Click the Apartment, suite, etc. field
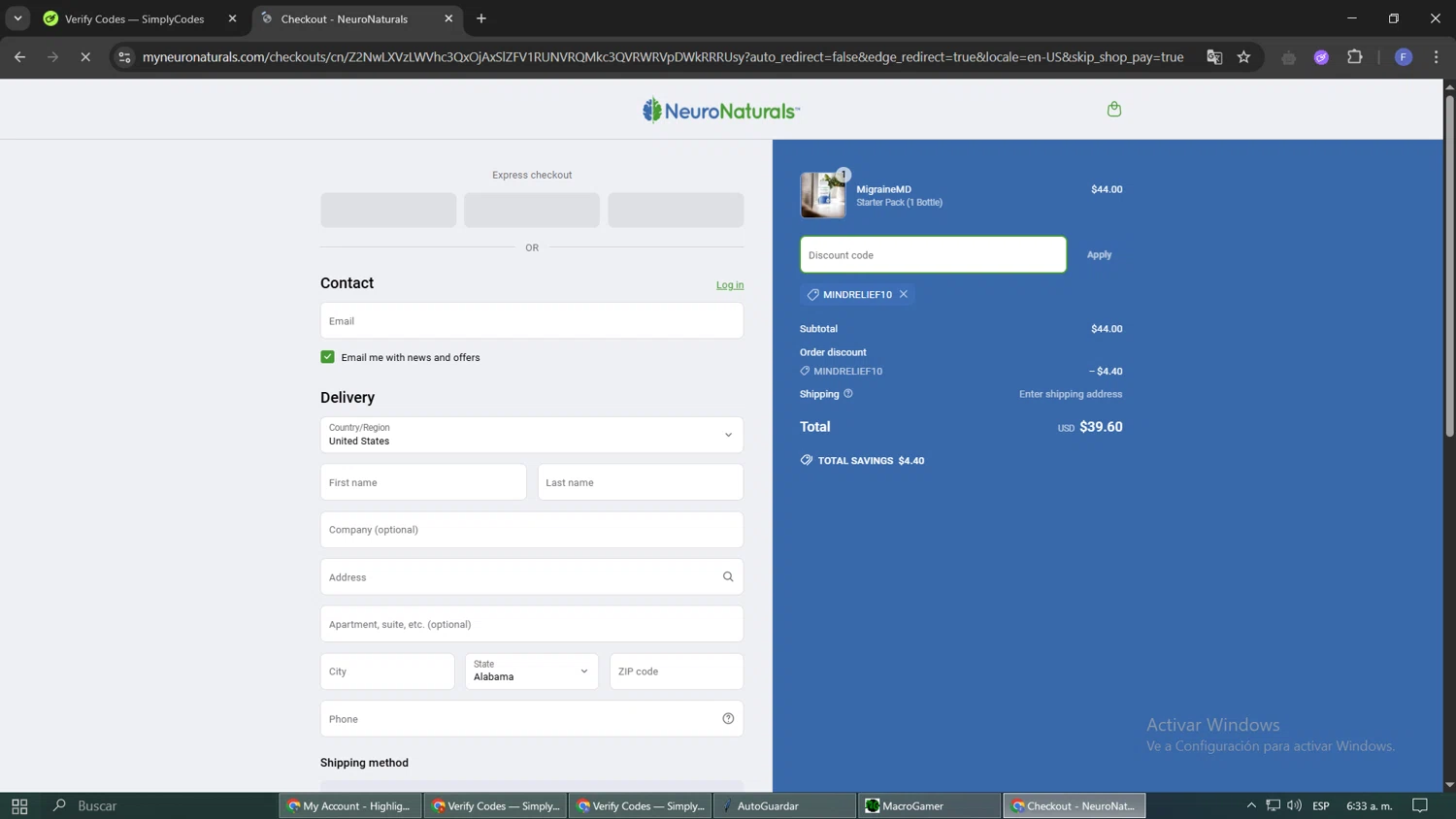 coord(532,624)
